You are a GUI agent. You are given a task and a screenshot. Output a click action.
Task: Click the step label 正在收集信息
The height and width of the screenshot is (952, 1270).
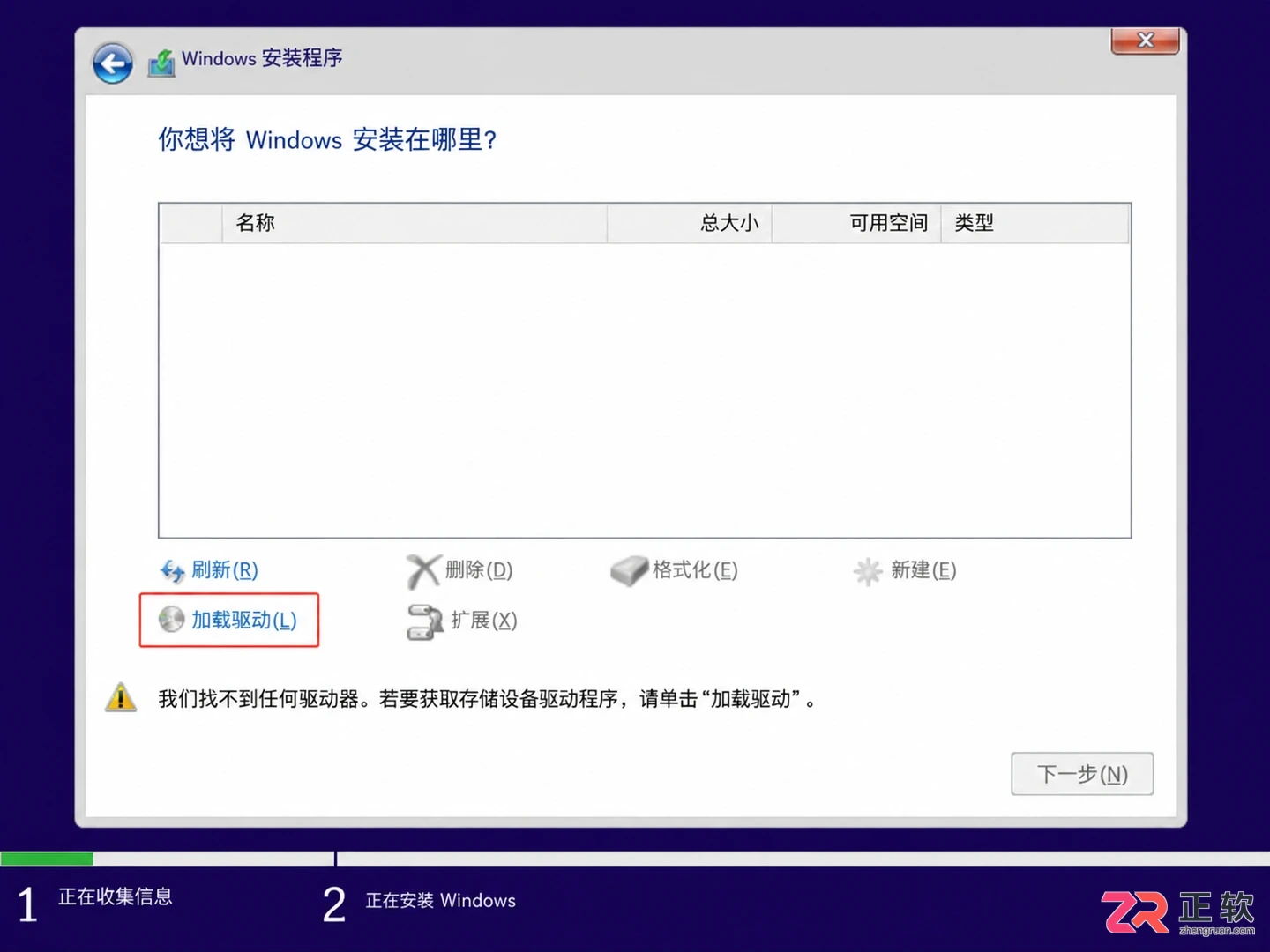pos(116,896)
